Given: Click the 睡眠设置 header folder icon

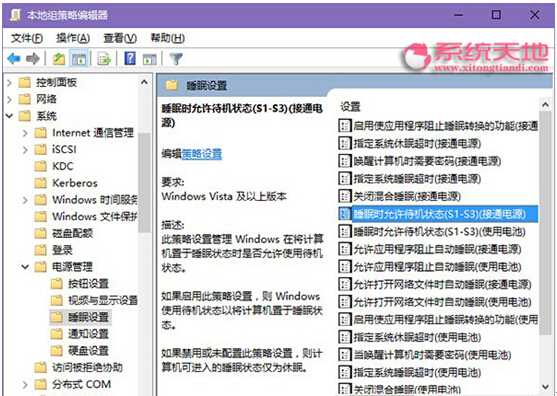Looking at the screenshot, I should click(172, 85).
